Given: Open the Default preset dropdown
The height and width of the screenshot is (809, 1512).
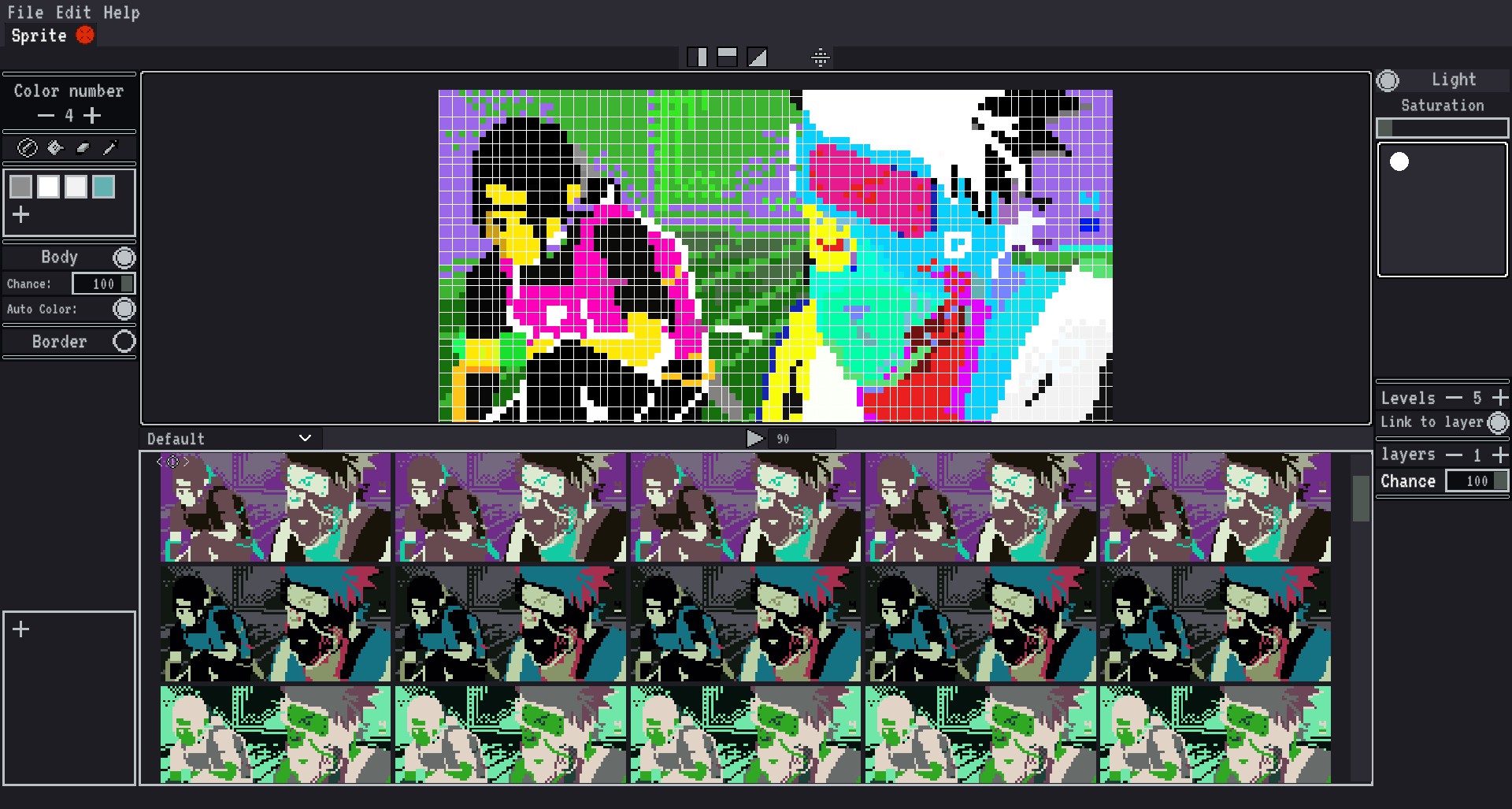Looking at the screenshot, I should click(230, 439).
